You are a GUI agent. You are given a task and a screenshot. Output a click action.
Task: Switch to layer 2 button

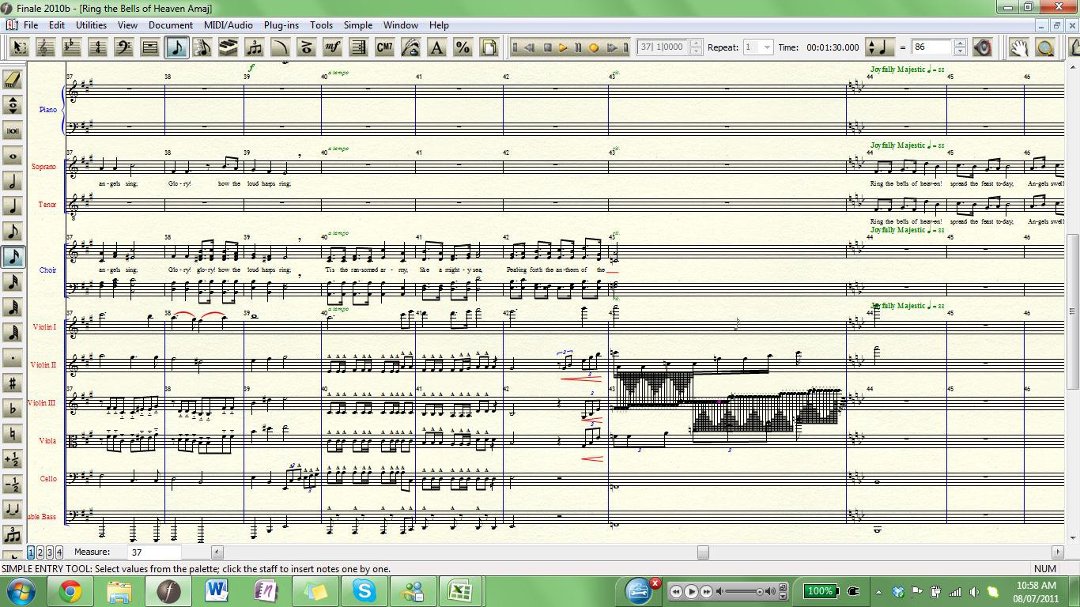[x=40, y=552]
